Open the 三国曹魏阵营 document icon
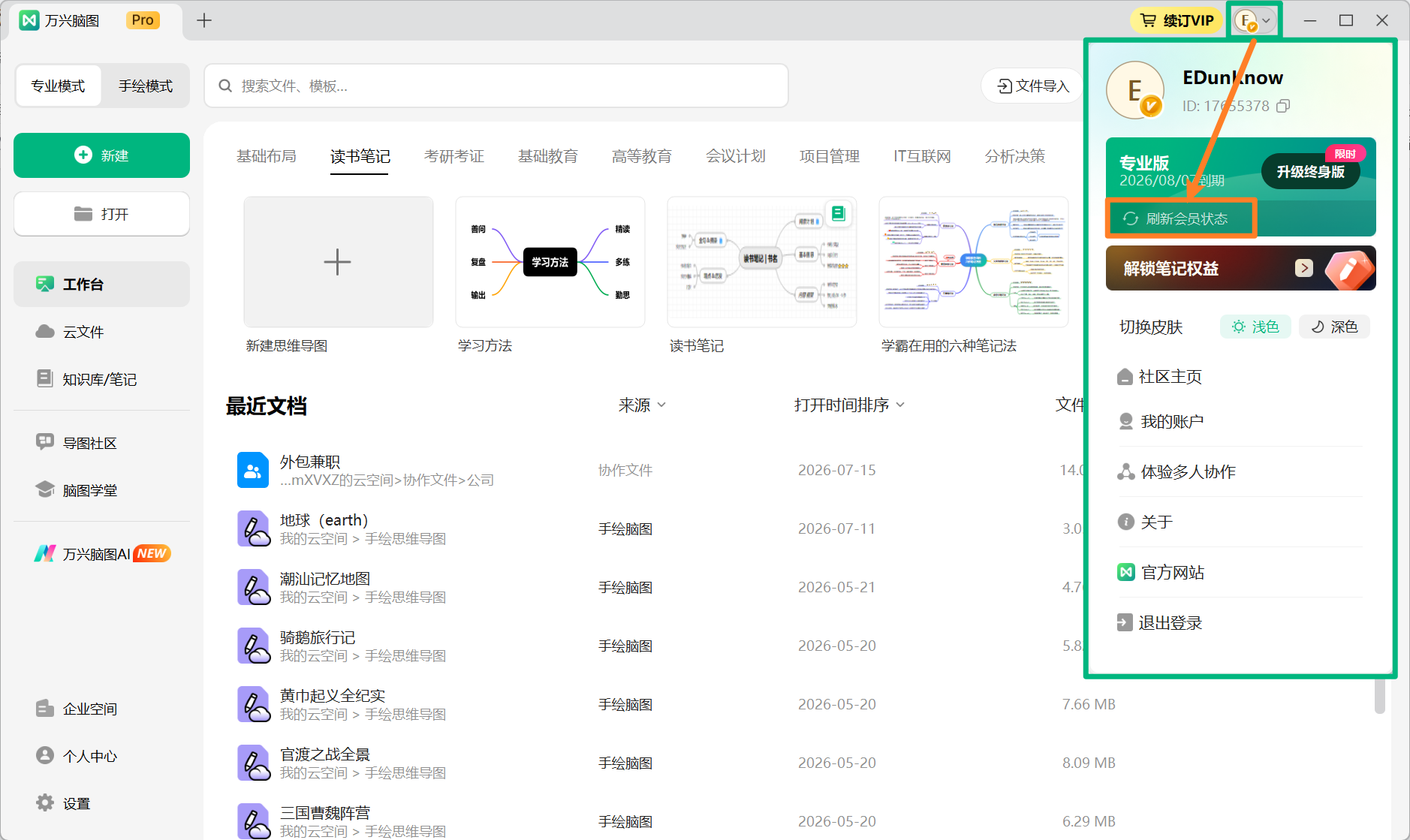The width and height of the screenshot is (1410, 840). pyautogui.click(x=254, y=821)
